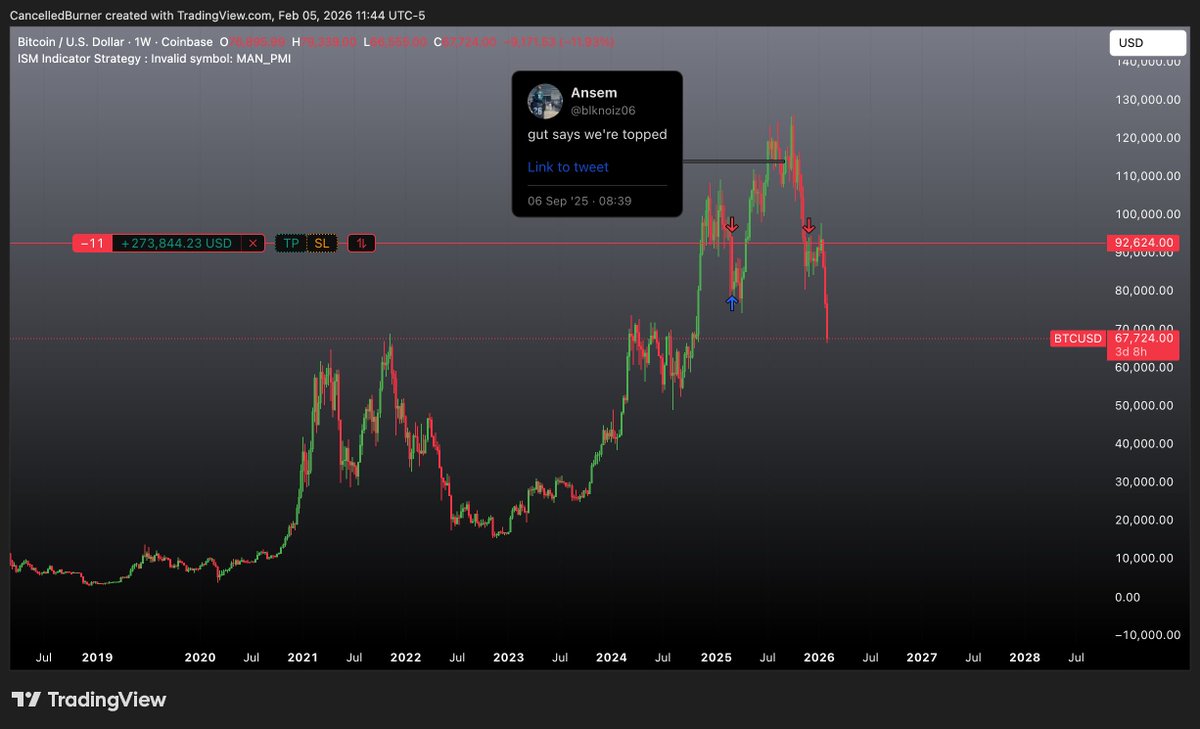This screenshot has width=1200, height=729.
Task: Click the @blknoiz06 handle
Action: [x=603, y=110]
